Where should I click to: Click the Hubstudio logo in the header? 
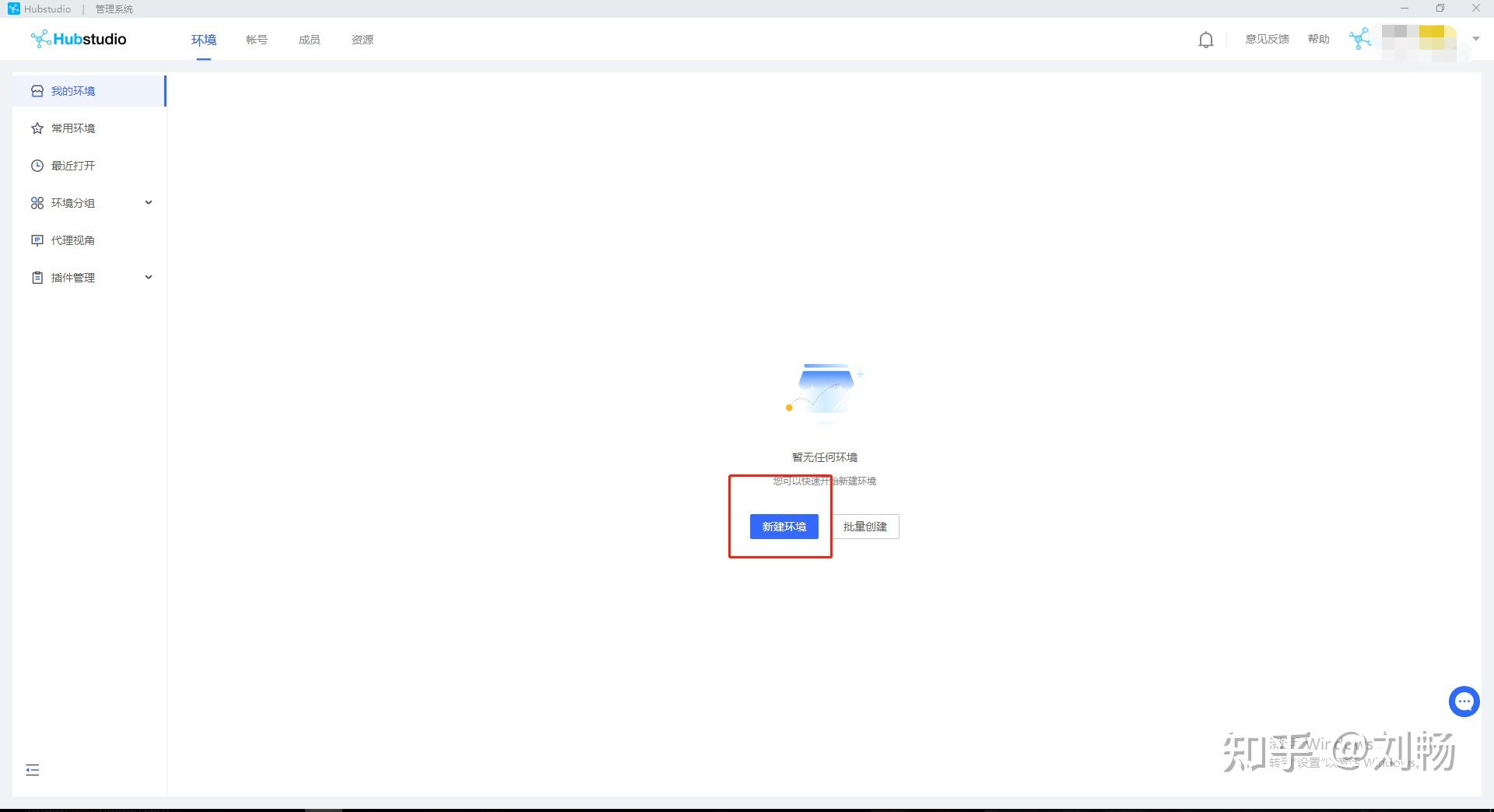point(79,39)
